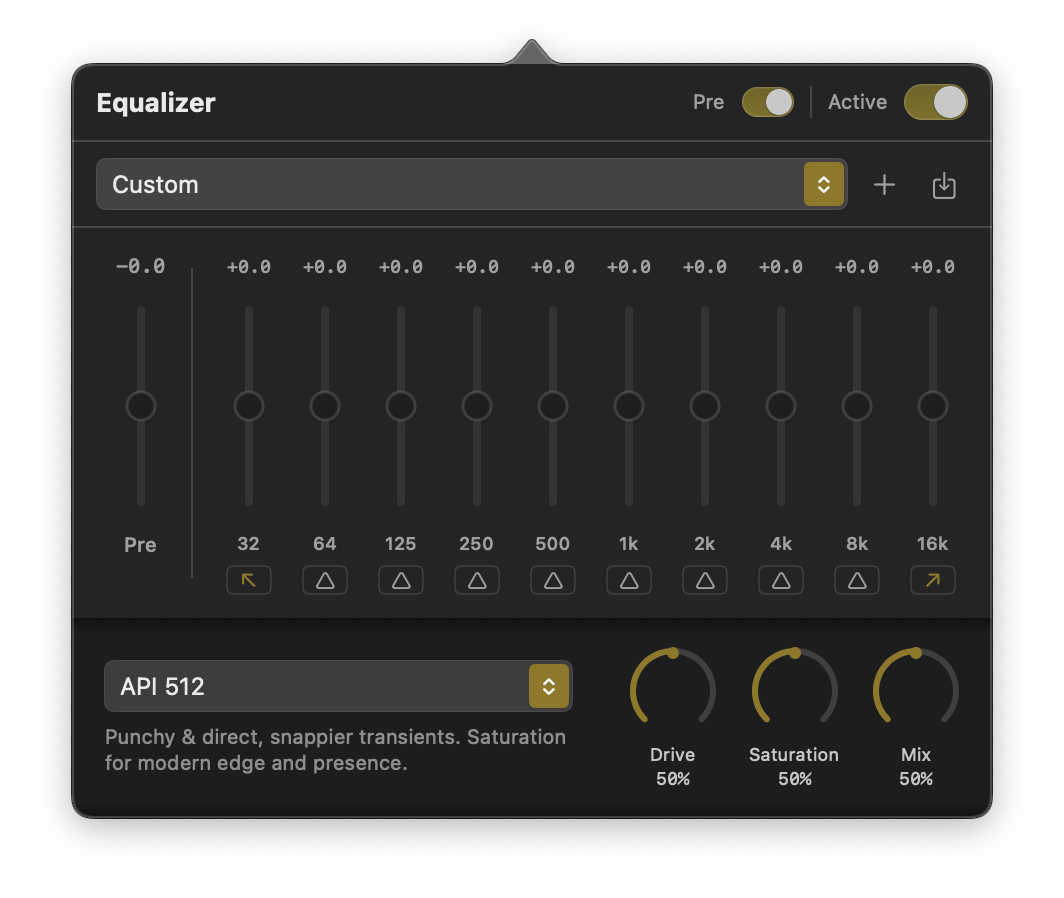1064x898 pixels.
Task: Select the low shelf filter icon under 32
Action: tap(249, 580)
